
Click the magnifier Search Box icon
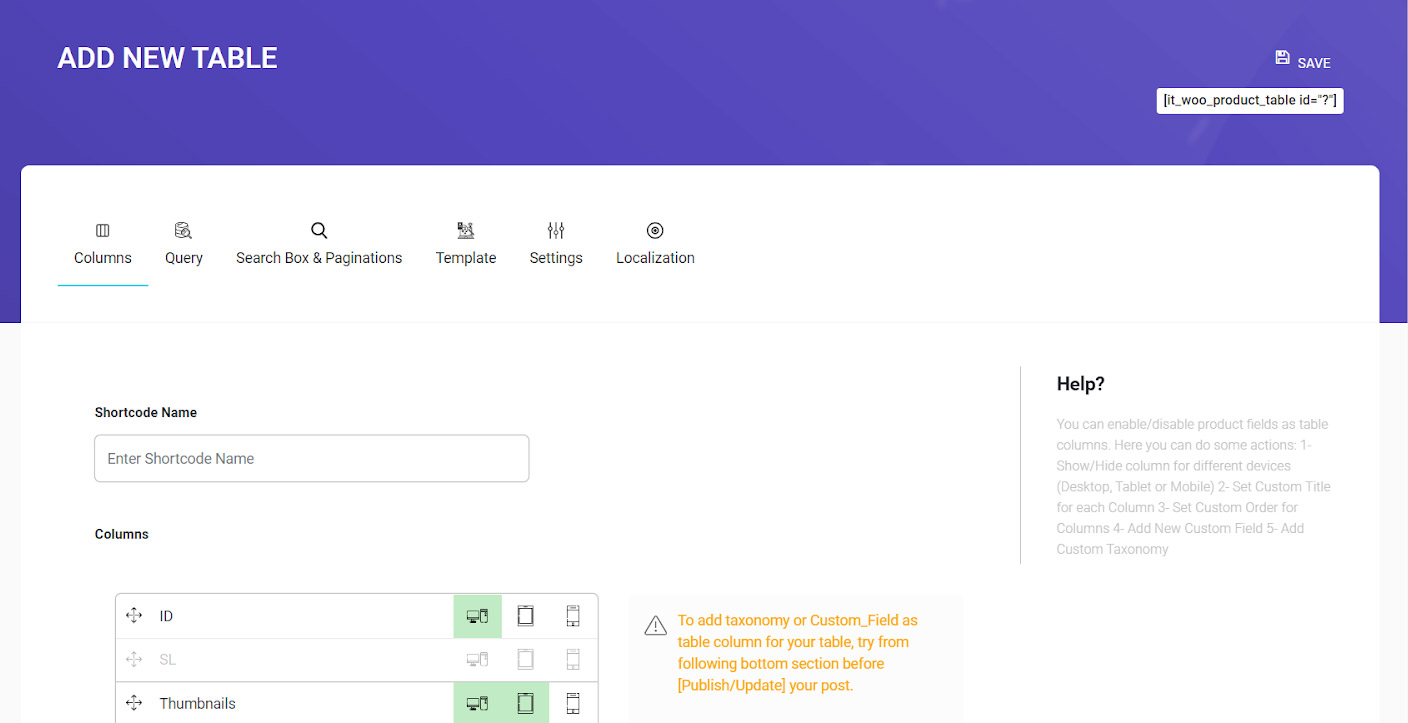(x=319, y=231)
